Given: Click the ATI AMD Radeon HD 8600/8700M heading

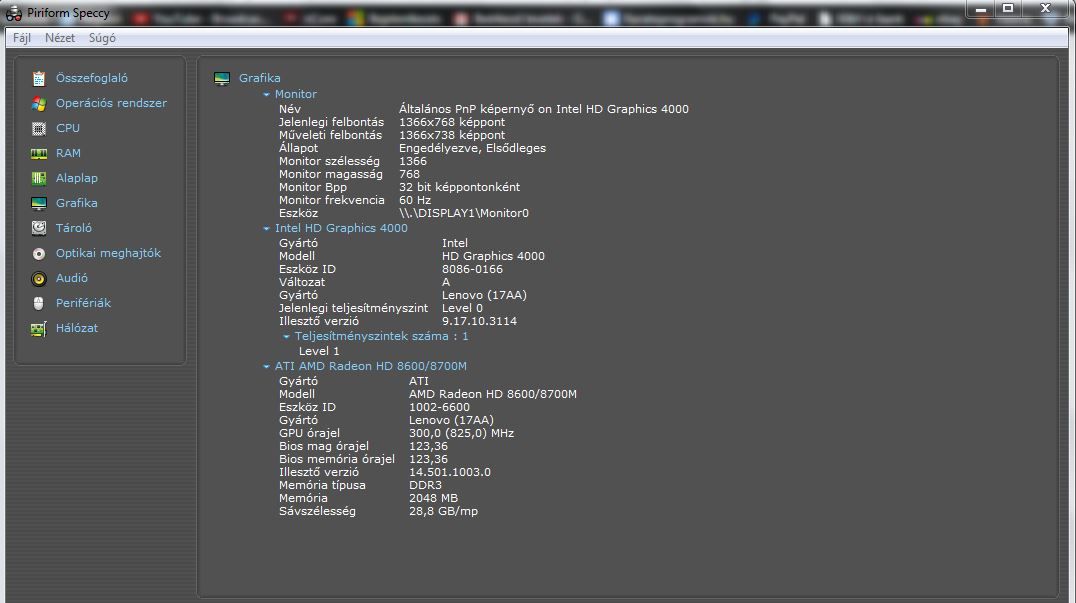Looking at the screenshot, I should (x=371, y=366).
